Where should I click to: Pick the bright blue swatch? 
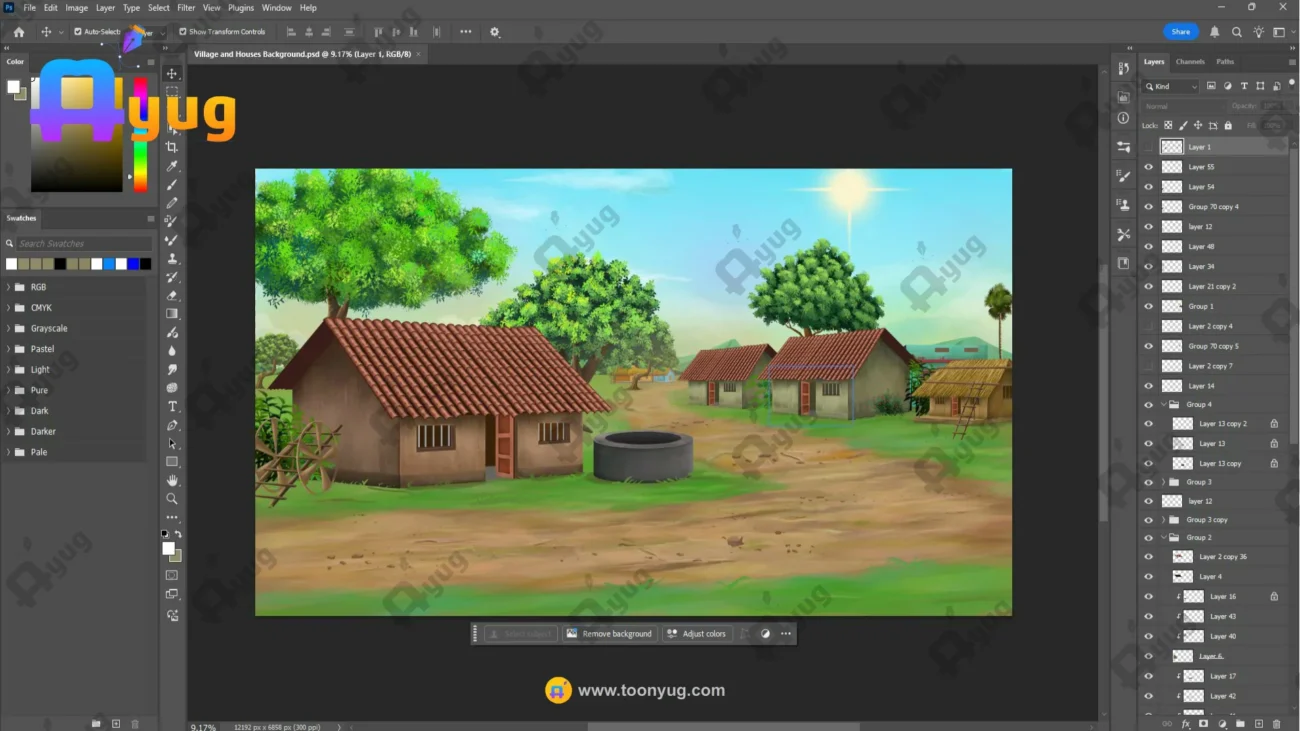pos(109,264)
